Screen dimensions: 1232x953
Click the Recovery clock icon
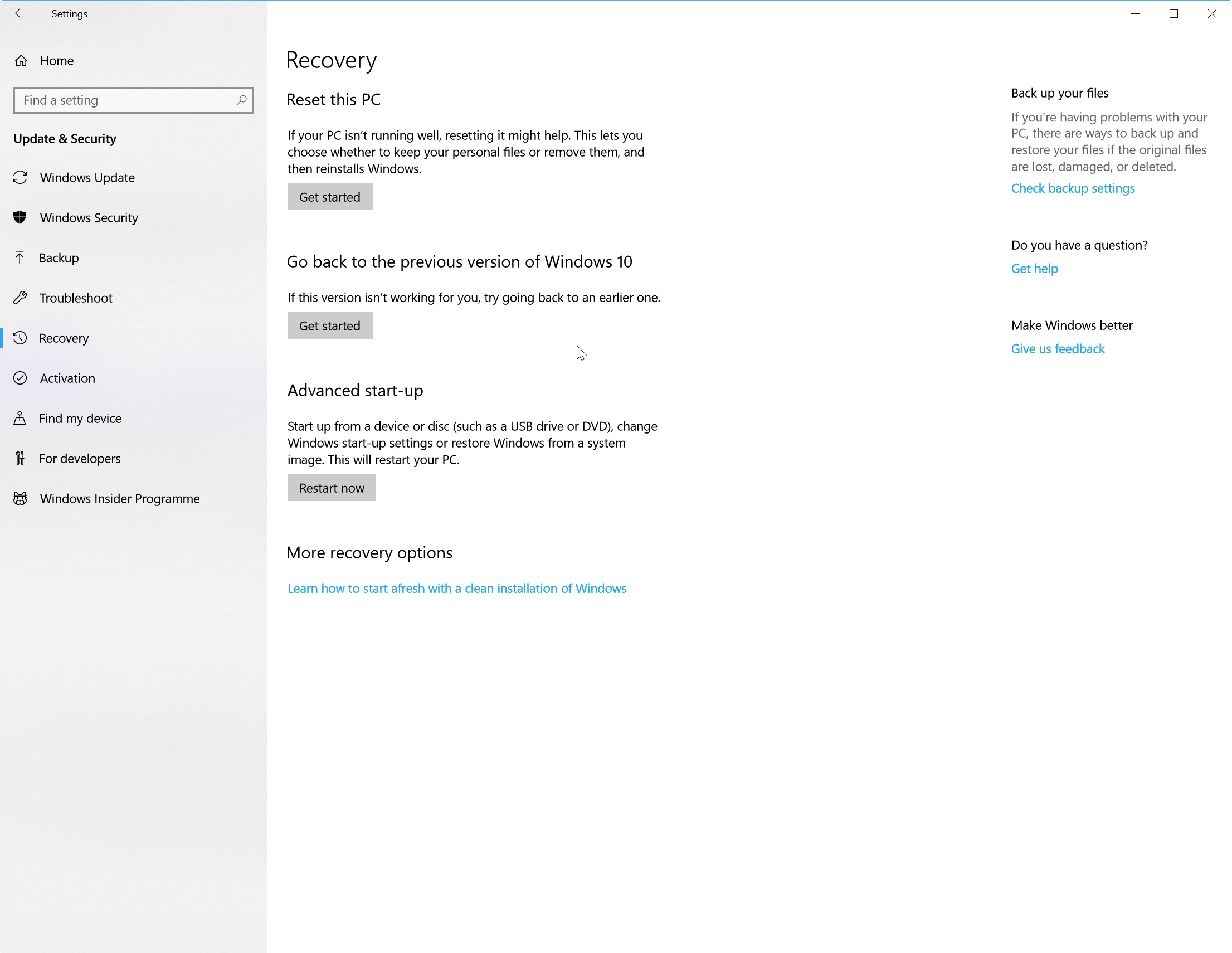(20, 338)
